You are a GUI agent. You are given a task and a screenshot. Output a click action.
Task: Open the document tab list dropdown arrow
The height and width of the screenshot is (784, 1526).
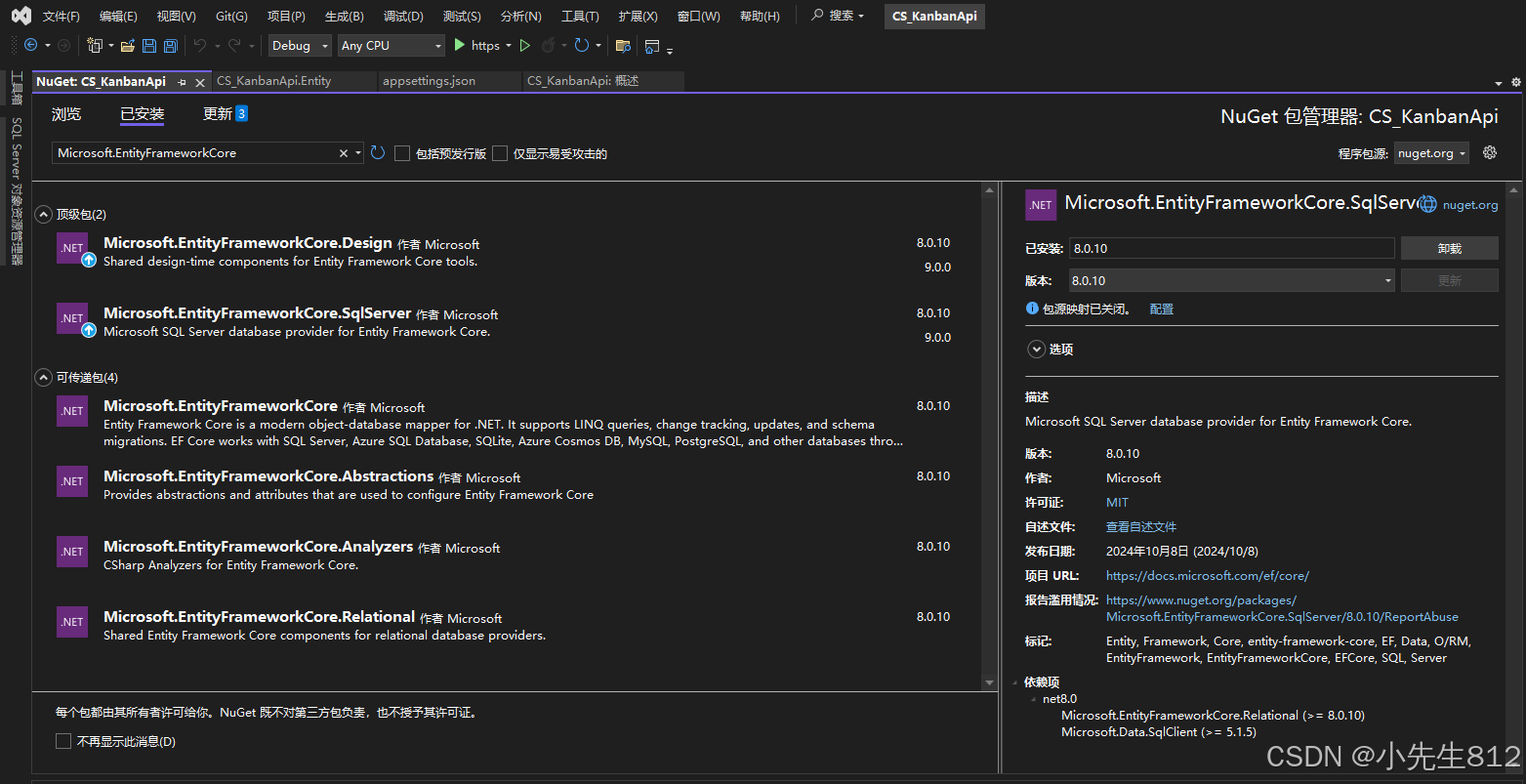coord(1499,83)
